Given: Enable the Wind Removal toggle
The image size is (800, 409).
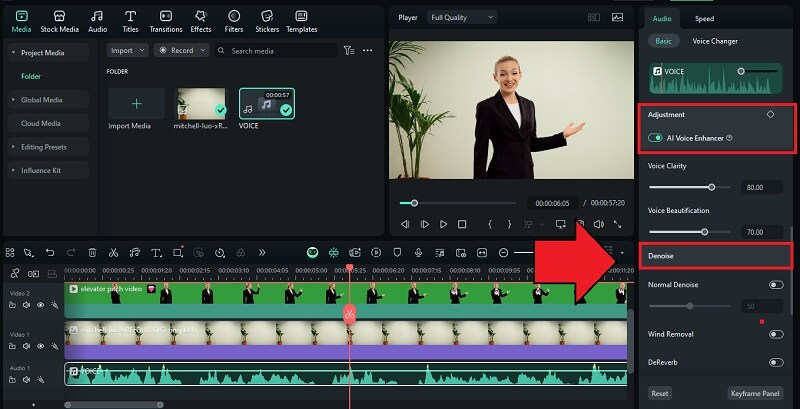Looking at the screenshot, I should [776, 335].
